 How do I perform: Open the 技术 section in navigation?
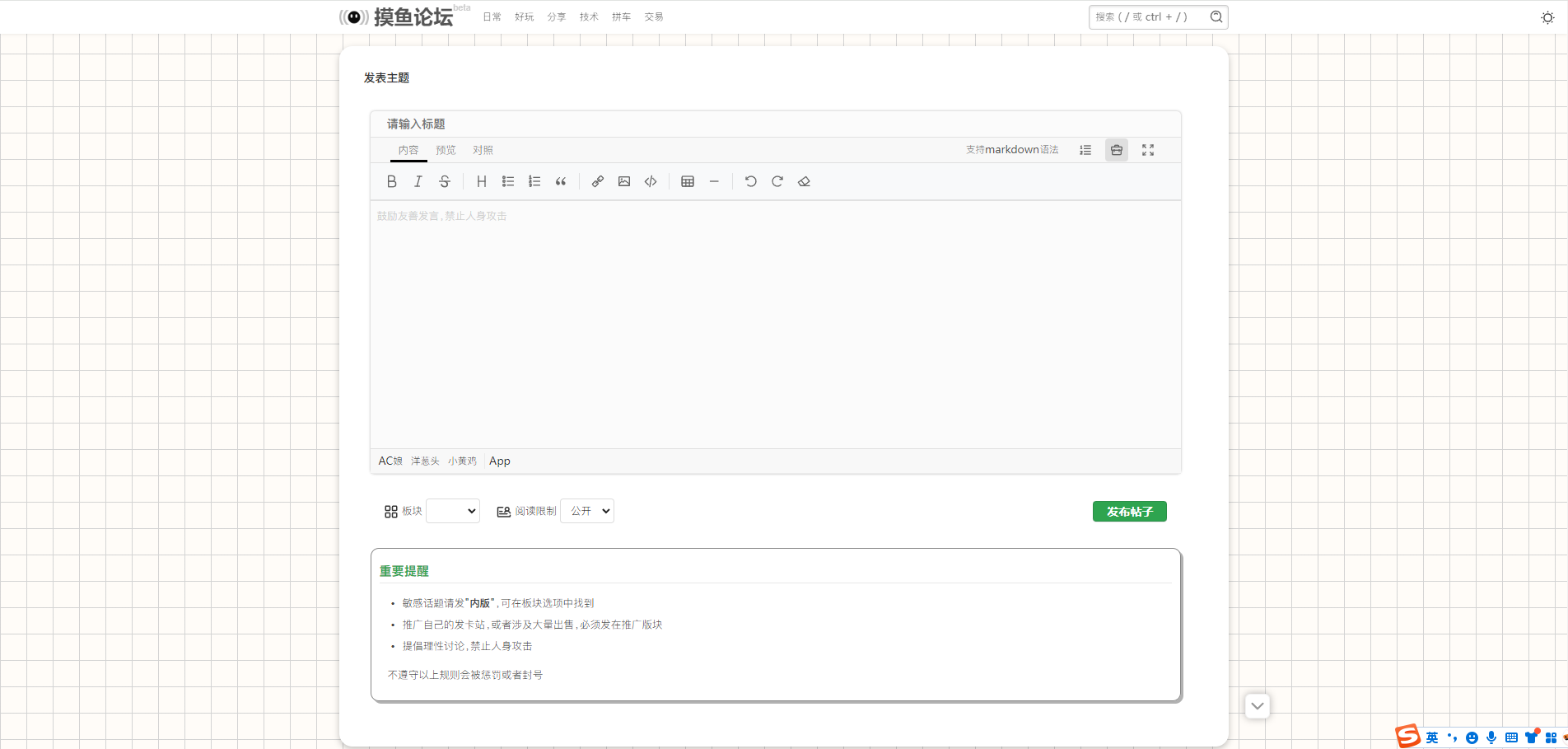point(589,16)
